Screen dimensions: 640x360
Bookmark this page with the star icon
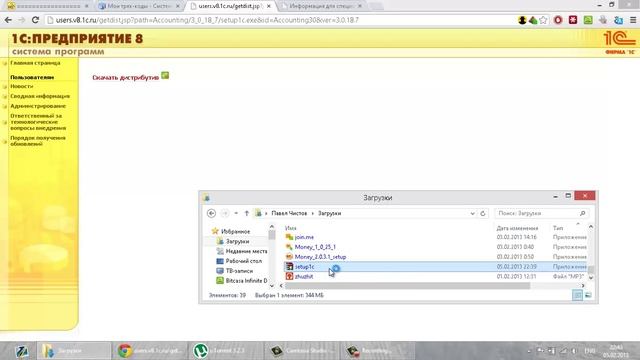pyautogui.click(x=543, y=20)
